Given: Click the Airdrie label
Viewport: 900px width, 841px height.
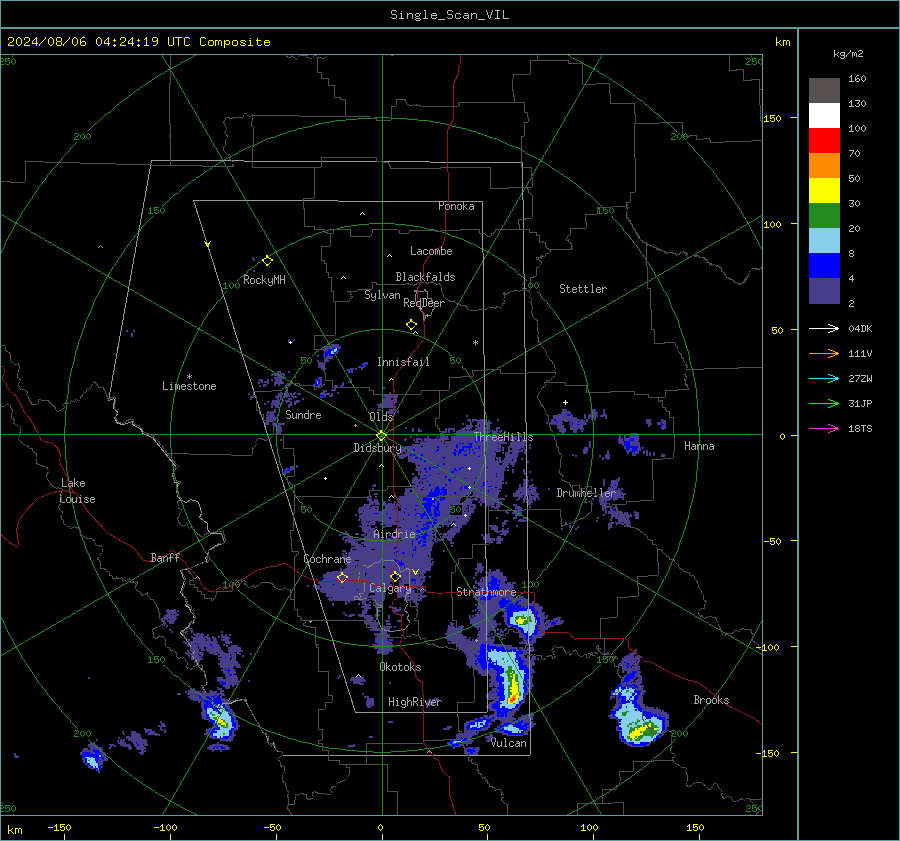Looking at the screenshot, I should (x=394, y=534).
